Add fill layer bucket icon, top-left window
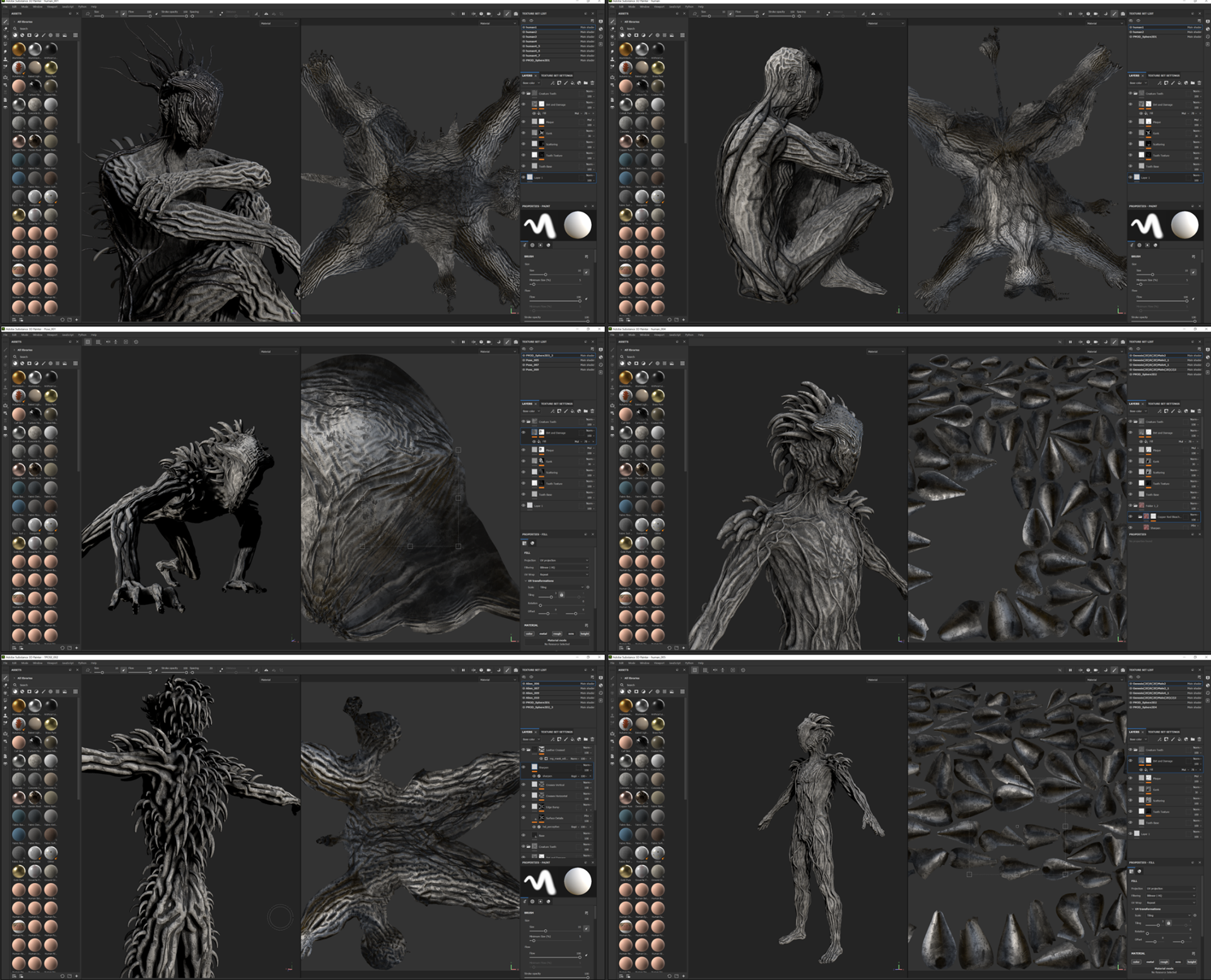This screenshot has width=1211, height=980. [572, 83]
